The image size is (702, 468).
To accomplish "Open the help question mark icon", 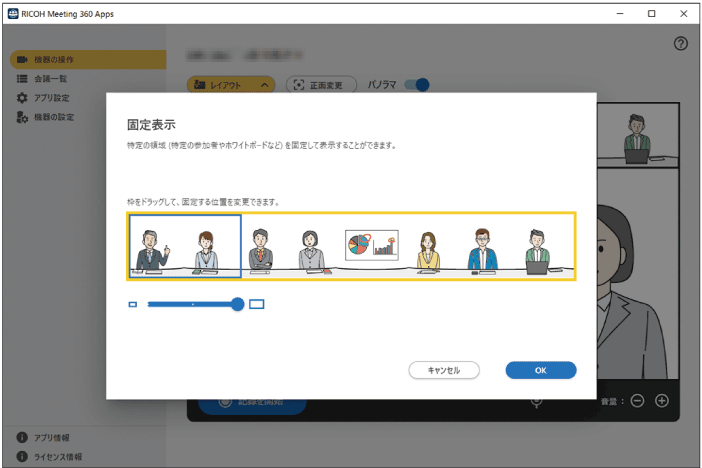I will tap(681, 43).
